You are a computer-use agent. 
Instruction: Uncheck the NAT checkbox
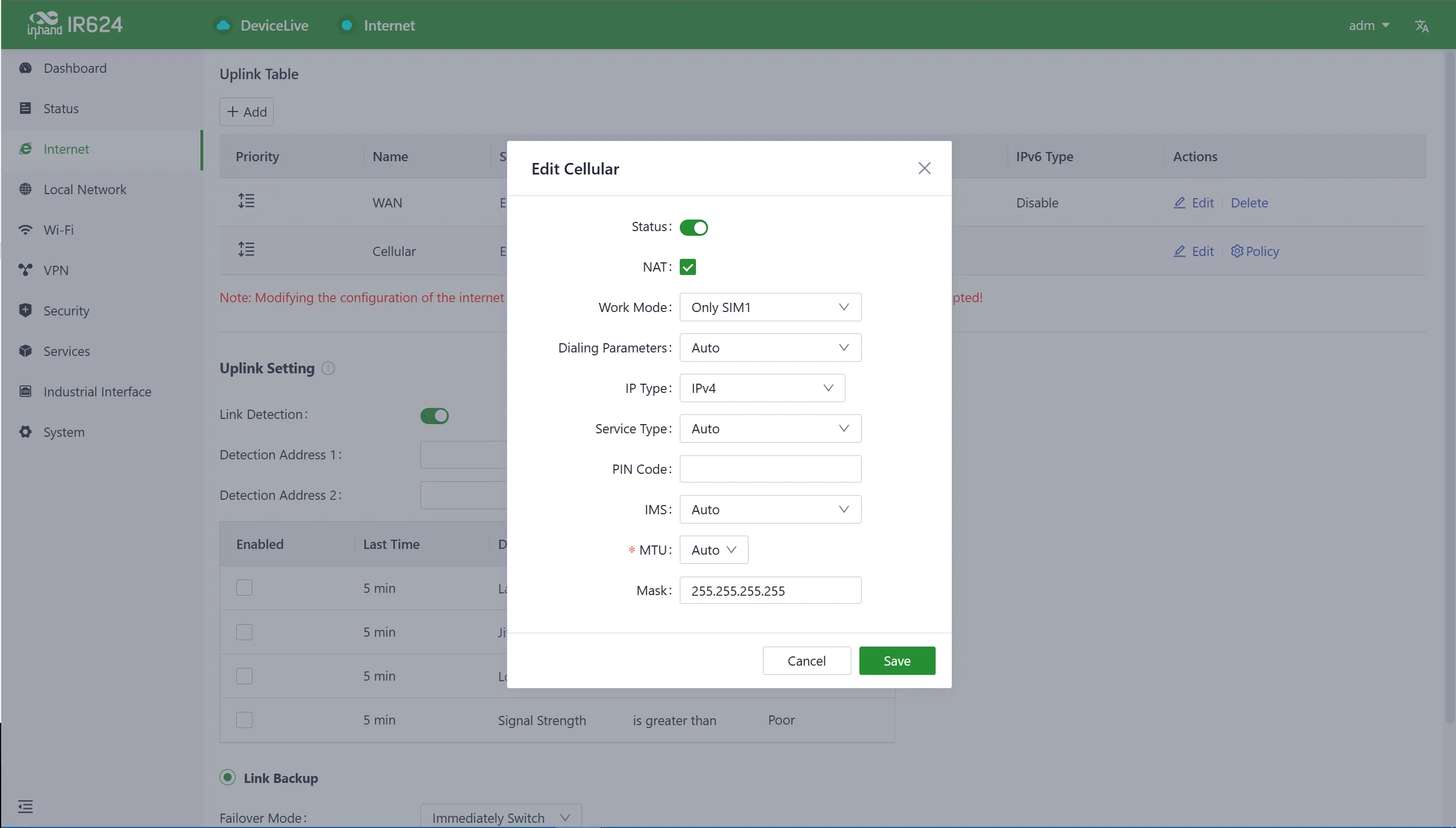pos(687,267)
